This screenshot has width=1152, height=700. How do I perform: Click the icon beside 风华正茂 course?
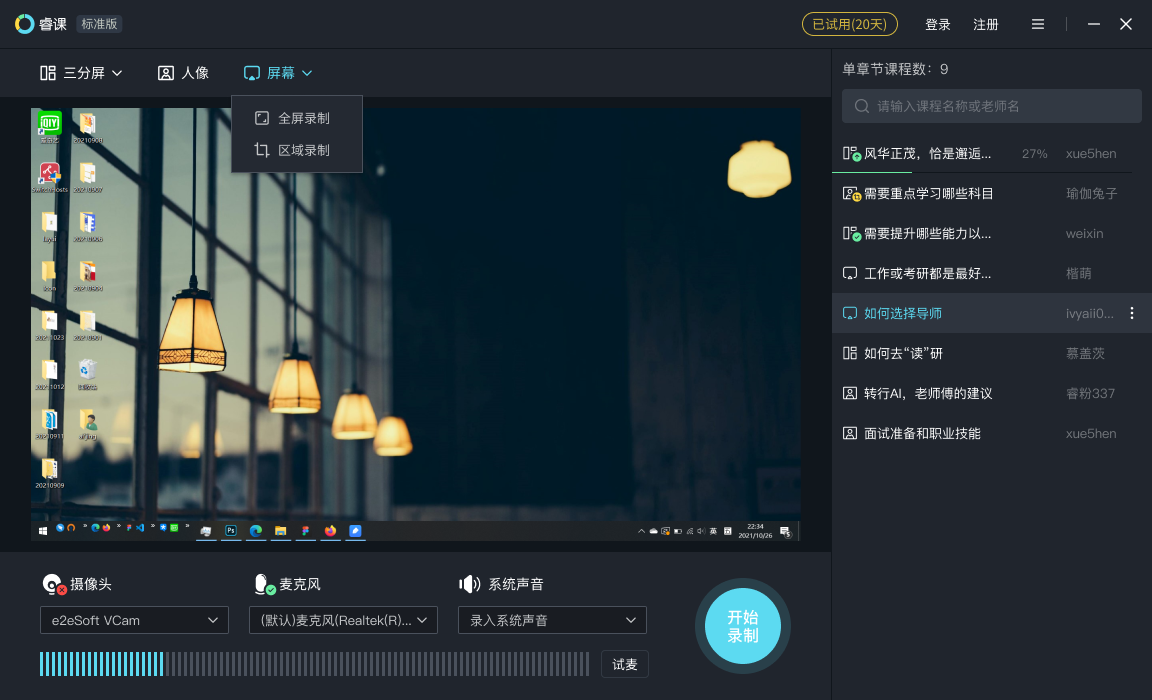852,154
